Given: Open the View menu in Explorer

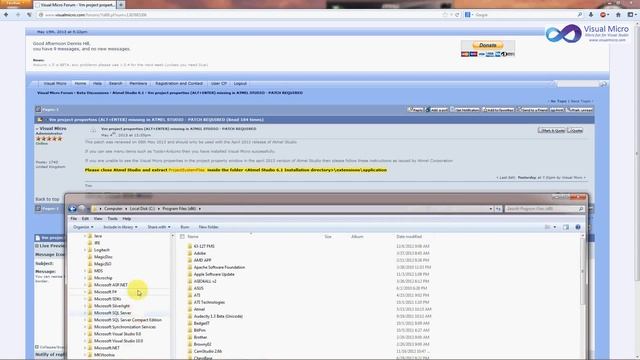Looking at the screenshot, I should coord(98,219).
